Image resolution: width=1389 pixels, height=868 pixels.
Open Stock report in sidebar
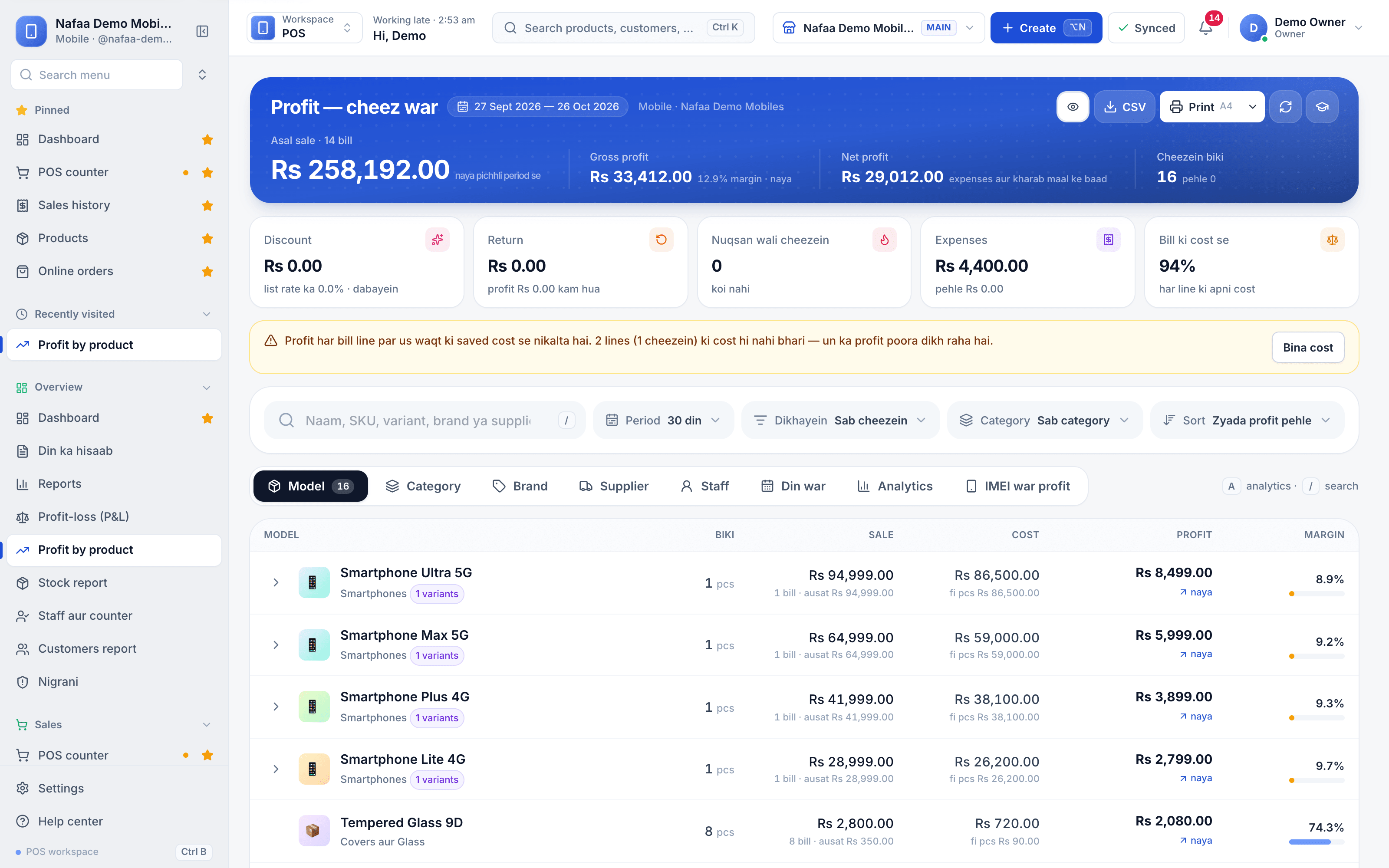pos(114,583)
